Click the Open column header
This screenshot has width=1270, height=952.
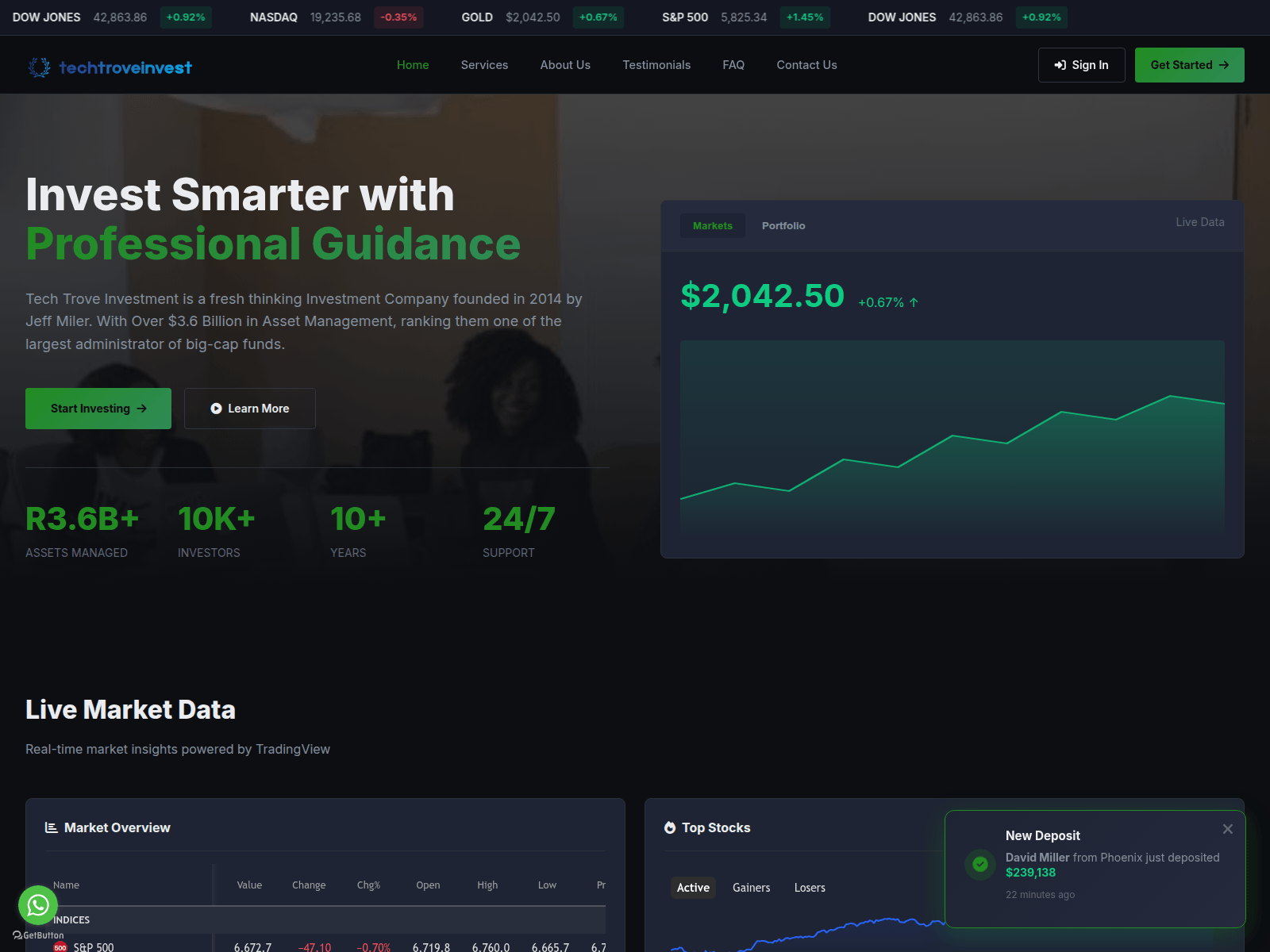(428, 885)
